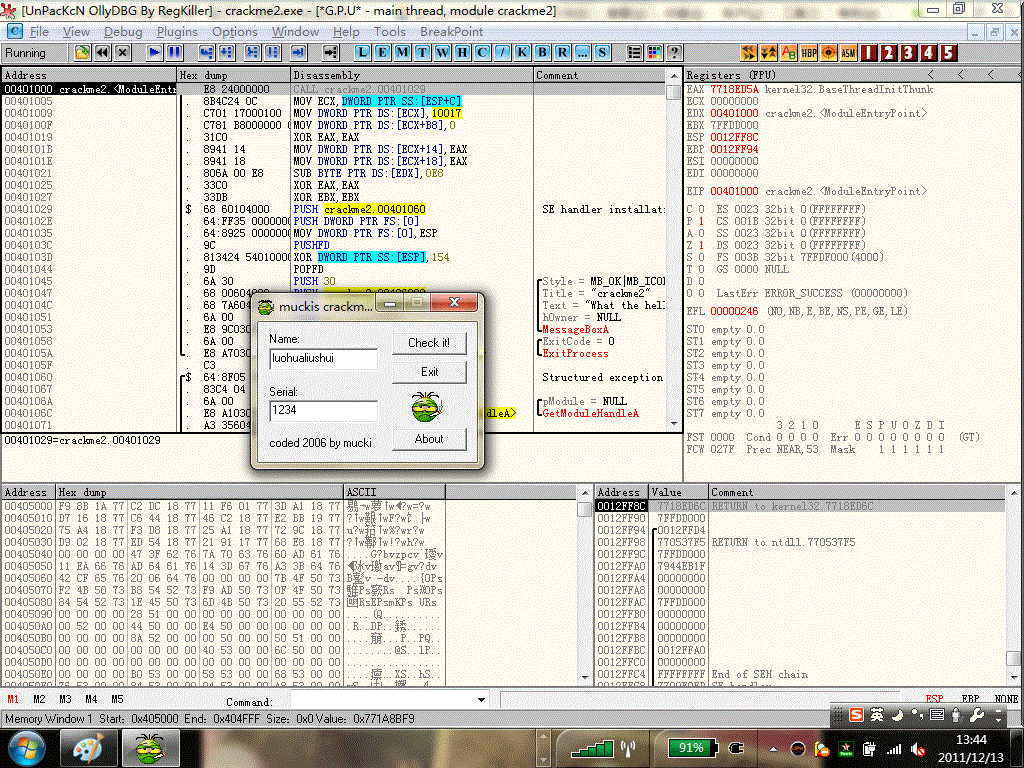Click the red number 1 toolbar button
1024x768 pixels.
click(869, 53)
